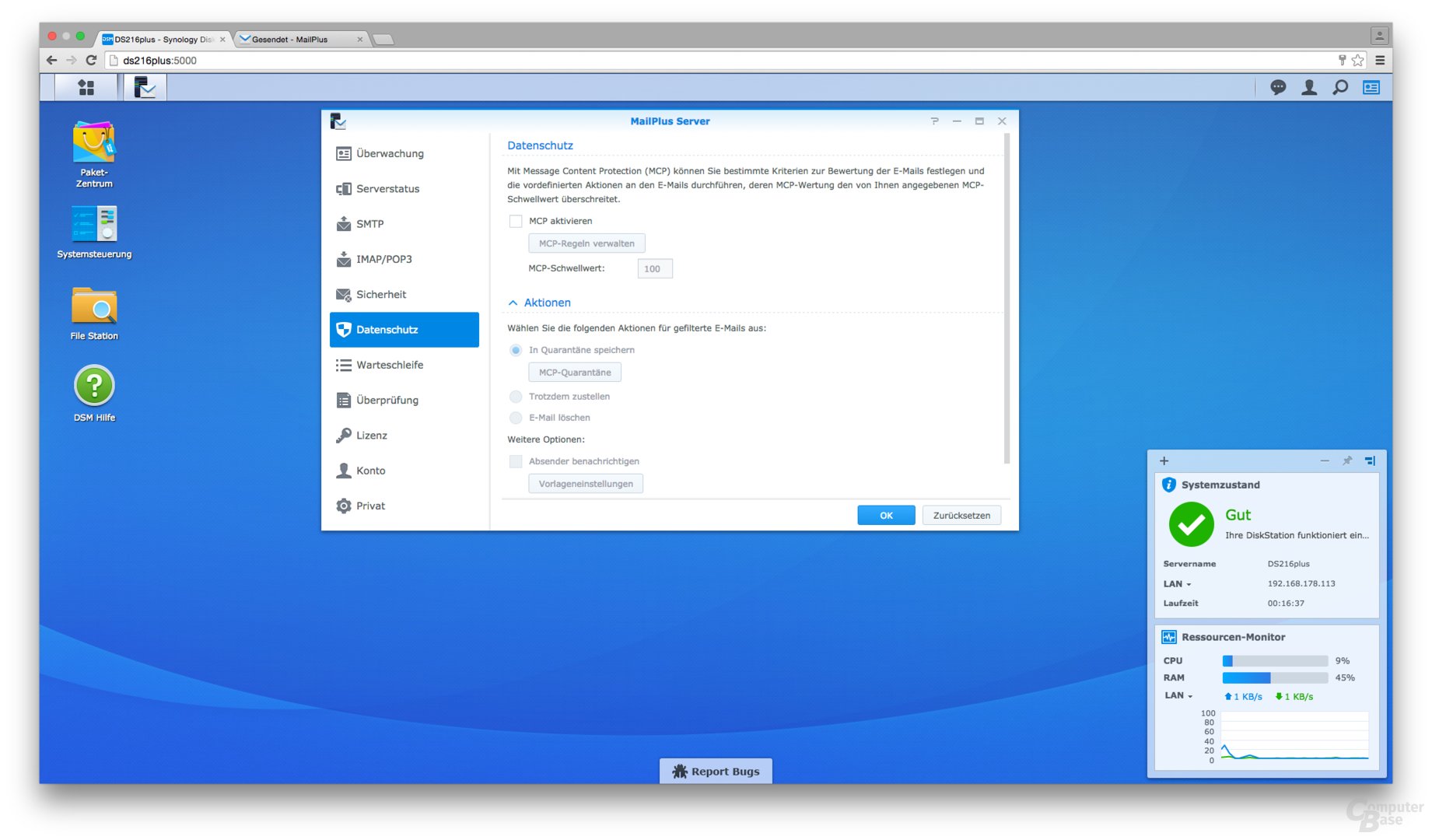Go to IMAP/POP3 settings

pyautogui.click(x=404, y=259)
